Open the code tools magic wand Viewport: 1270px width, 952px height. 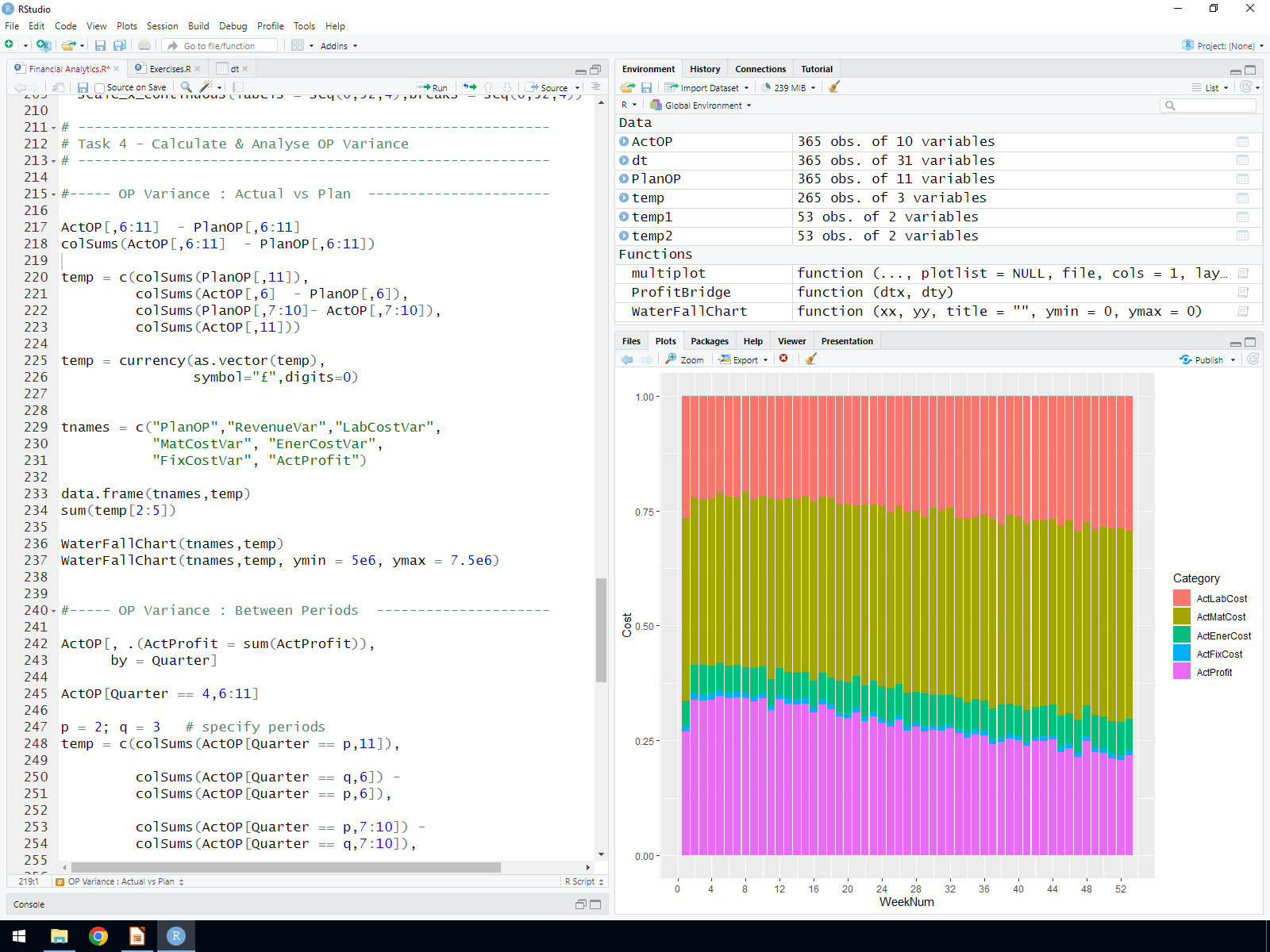pyautogui.click(x=207, y=87)
